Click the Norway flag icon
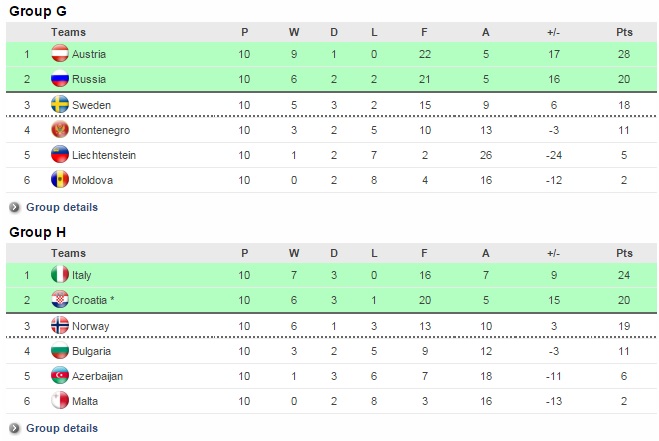This screenshot has height=441, width=659. (x=59, y=326)
